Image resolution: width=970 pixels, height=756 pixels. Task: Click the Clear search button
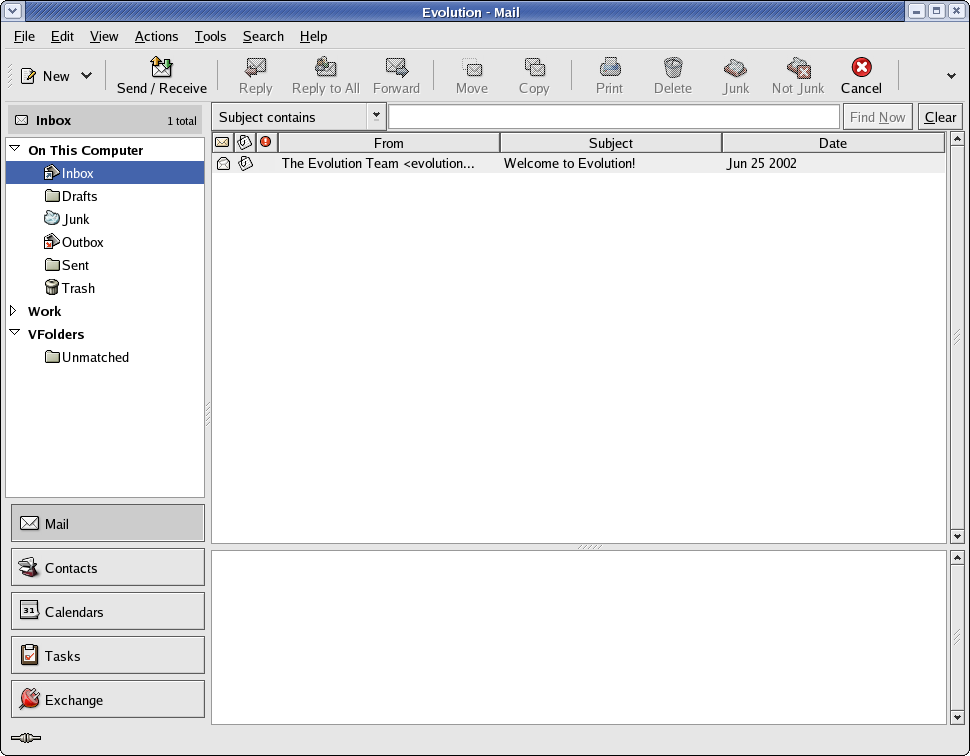[x=940, y=117]
